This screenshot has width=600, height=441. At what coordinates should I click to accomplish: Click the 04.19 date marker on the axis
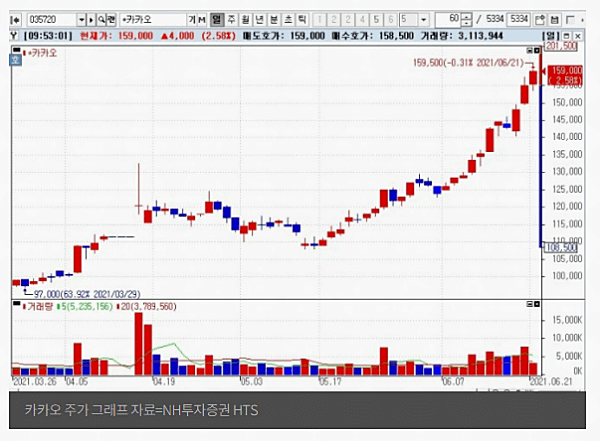pos(164,382)
